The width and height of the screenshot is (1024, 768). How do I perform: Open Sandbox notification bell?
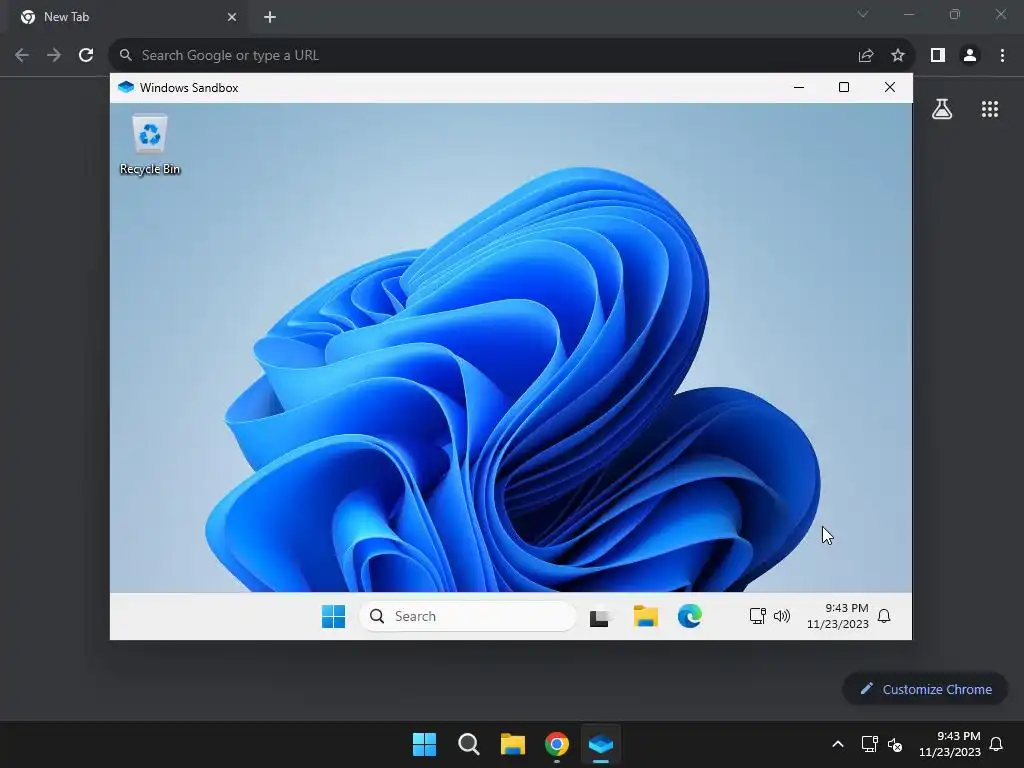coord(884,616)
